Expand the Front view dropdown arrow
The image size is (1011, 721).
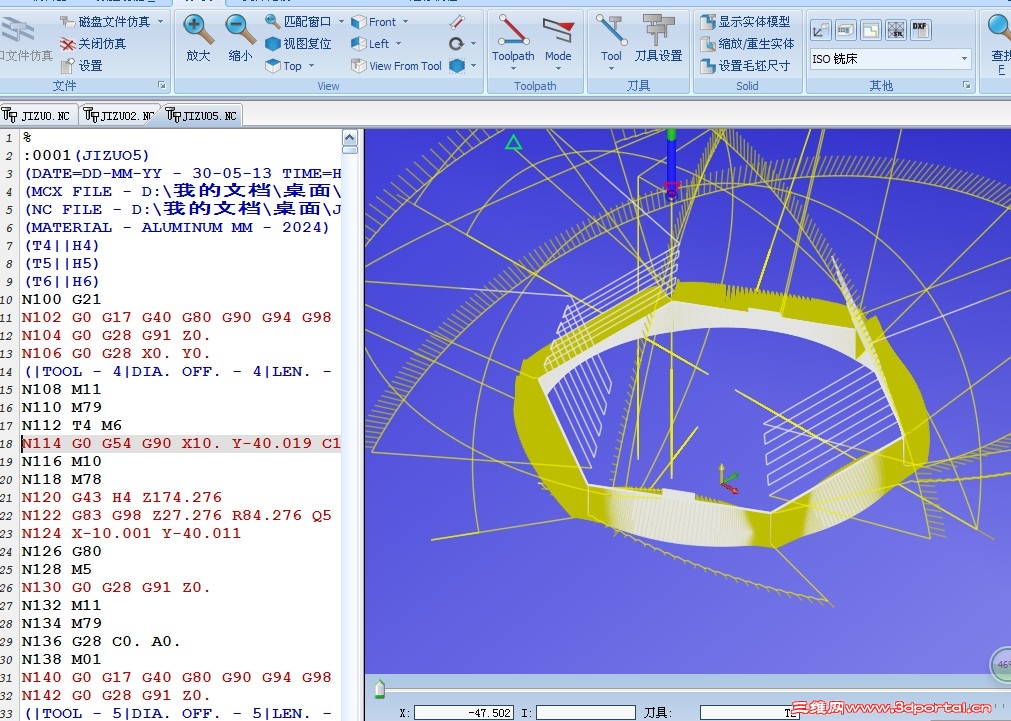406,22
